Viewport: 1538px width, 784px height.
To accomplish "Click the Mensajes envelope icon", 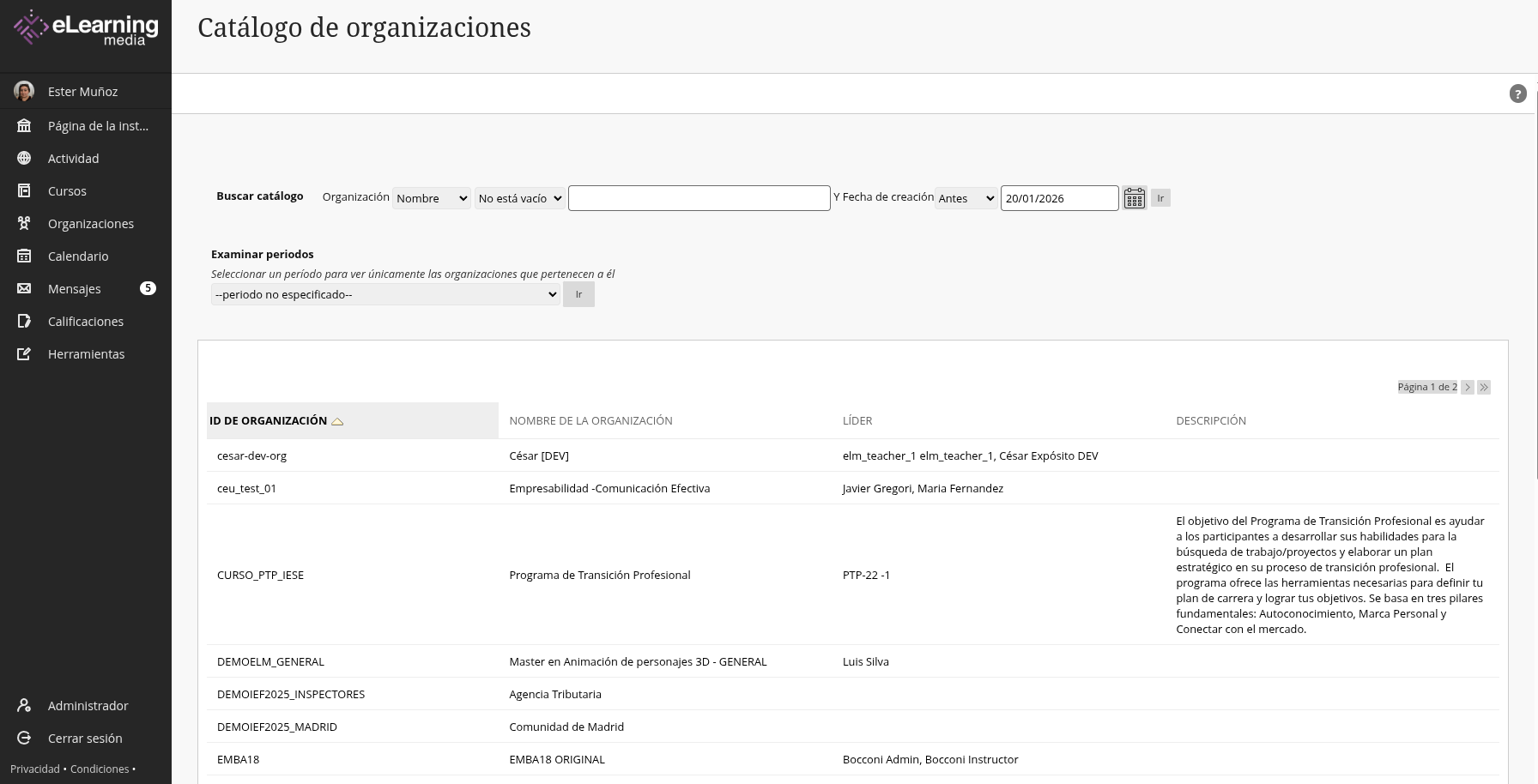I will (24, 288).
